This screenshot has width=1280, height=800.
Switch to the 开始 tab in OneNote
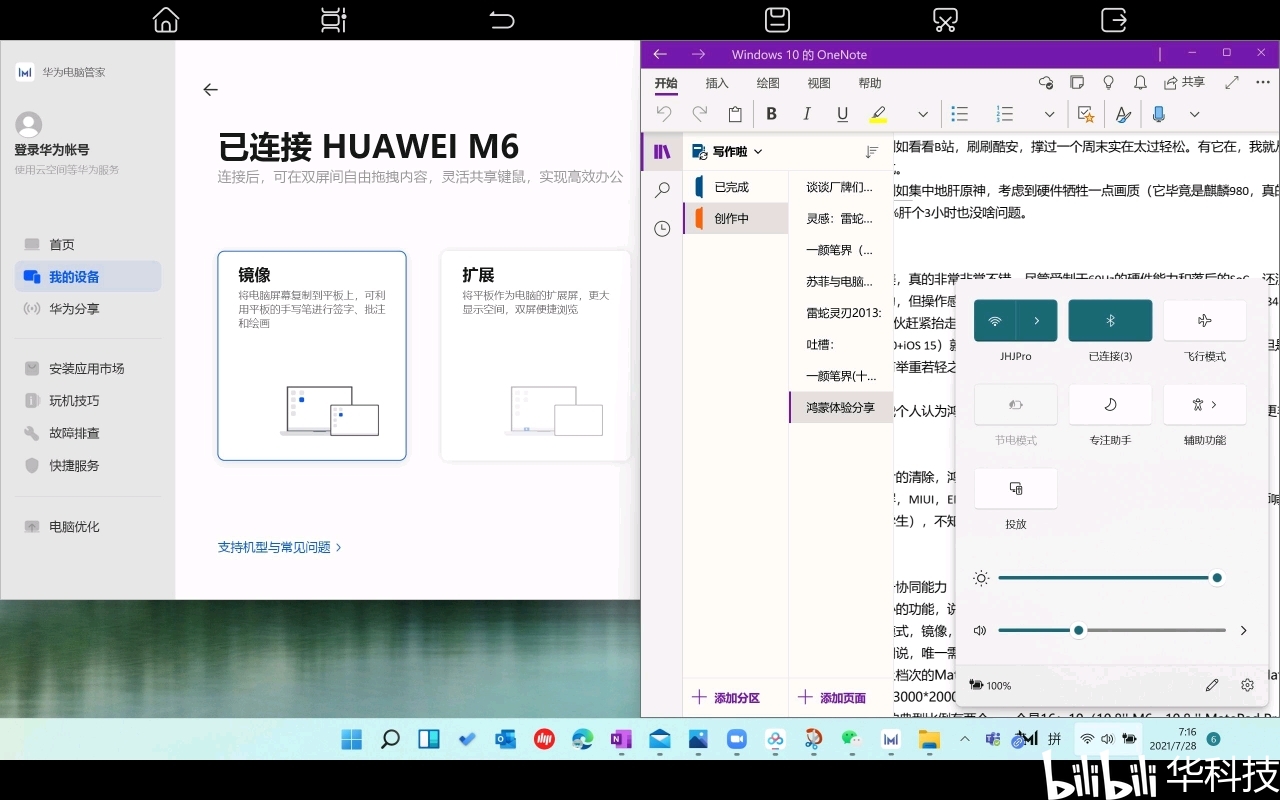[x=666, y=83]
